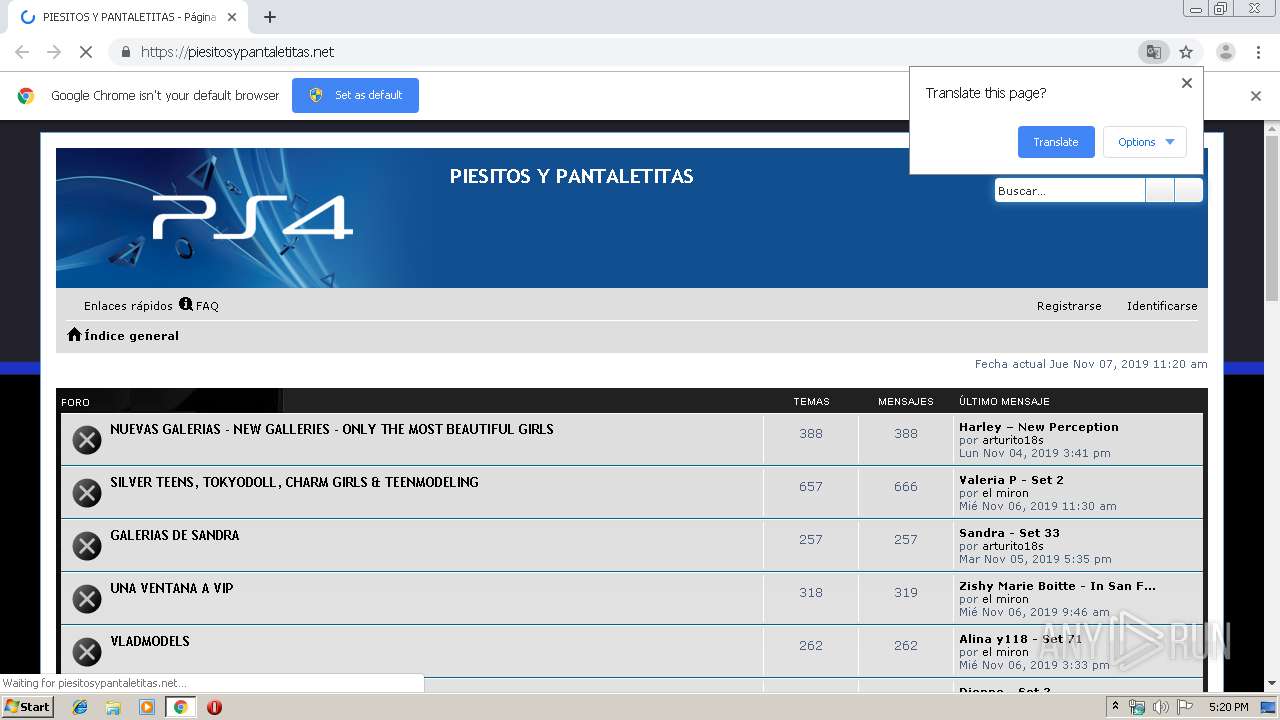Click the Translate icon in the address bar
The image size is (1280, 720).
1154,52
